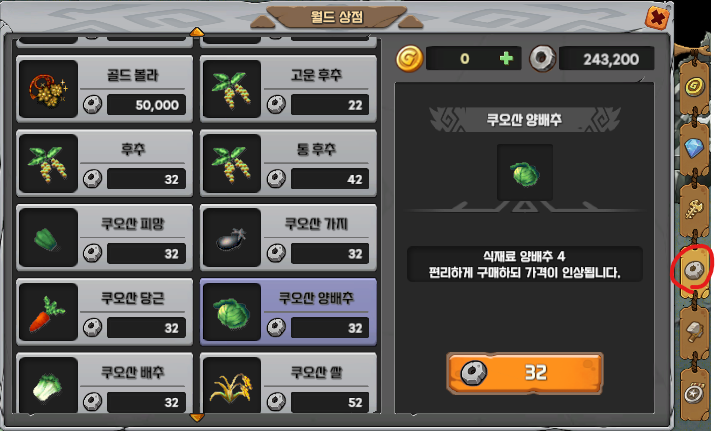Select 쿠오산 피망 green pepper item

point(104,238)
